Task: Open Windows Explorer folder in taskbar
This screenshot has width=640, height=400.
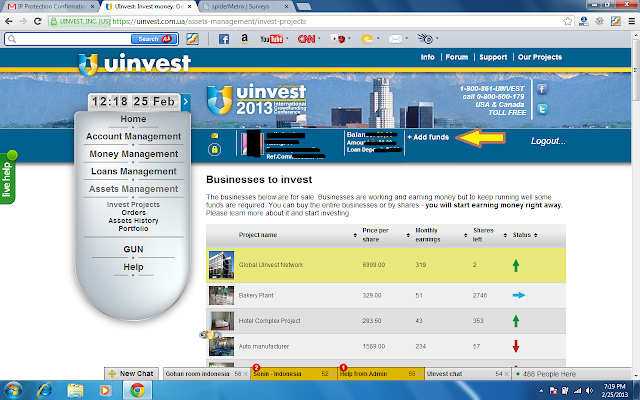Action: tap(76, 390)
